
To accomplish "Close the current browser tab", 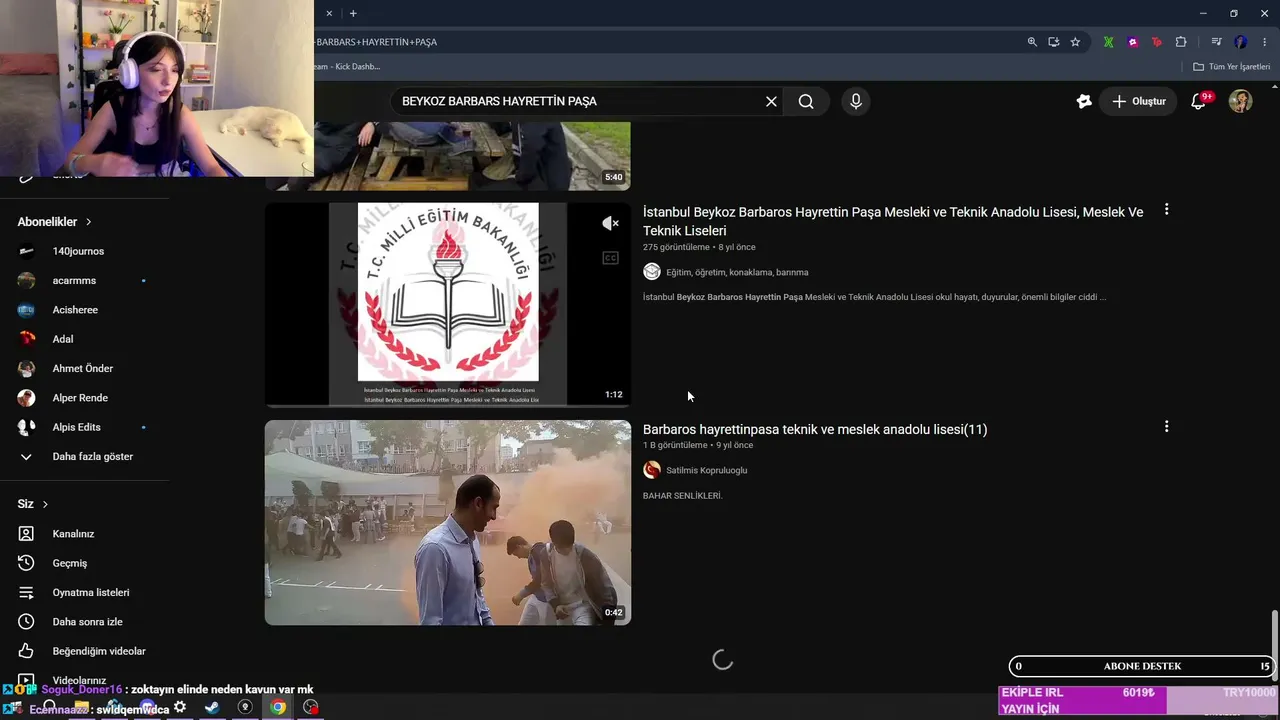I will 329,14.
